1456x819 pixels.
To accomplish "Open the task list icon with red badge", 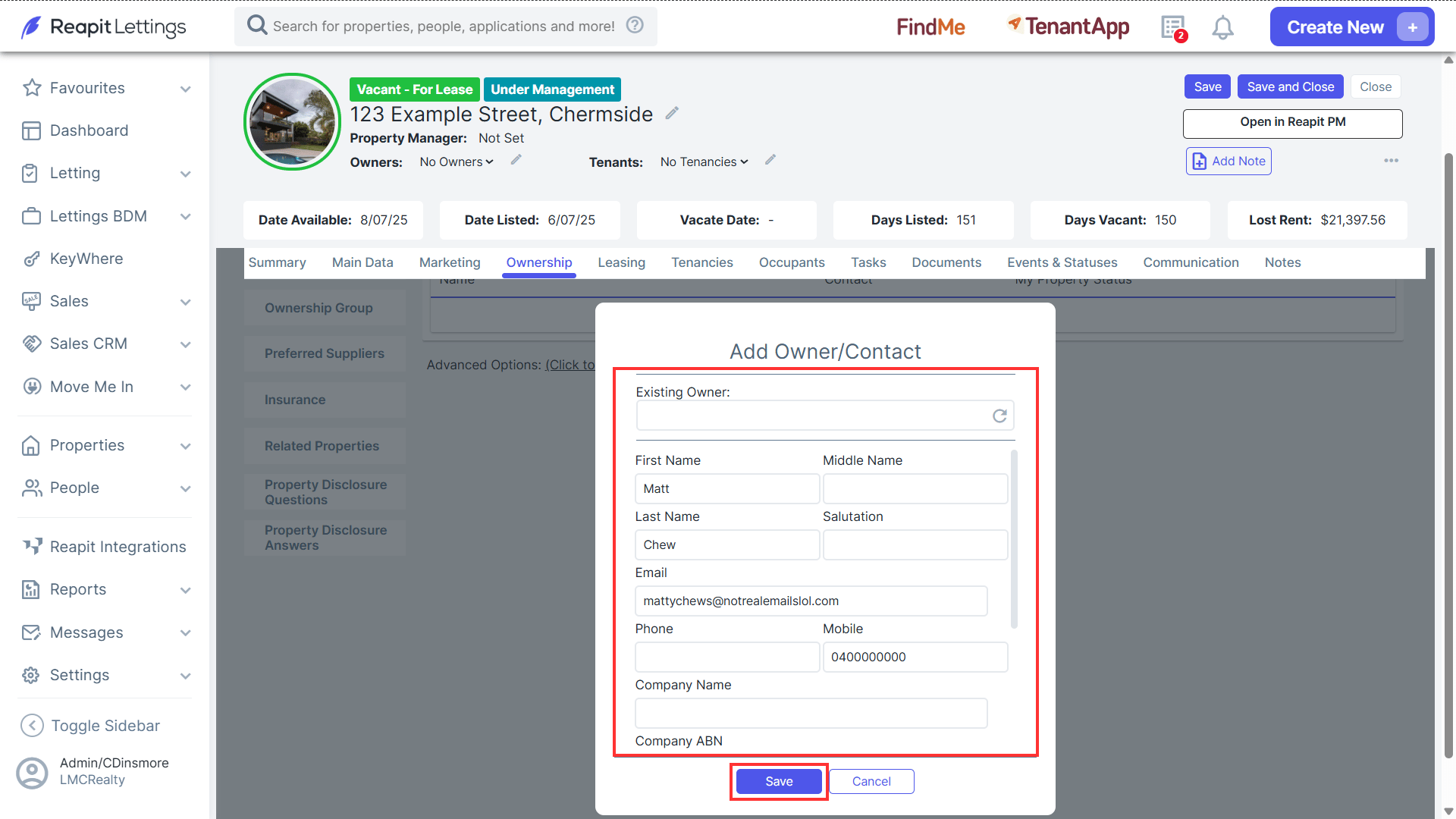I will tap(1173, 27).
